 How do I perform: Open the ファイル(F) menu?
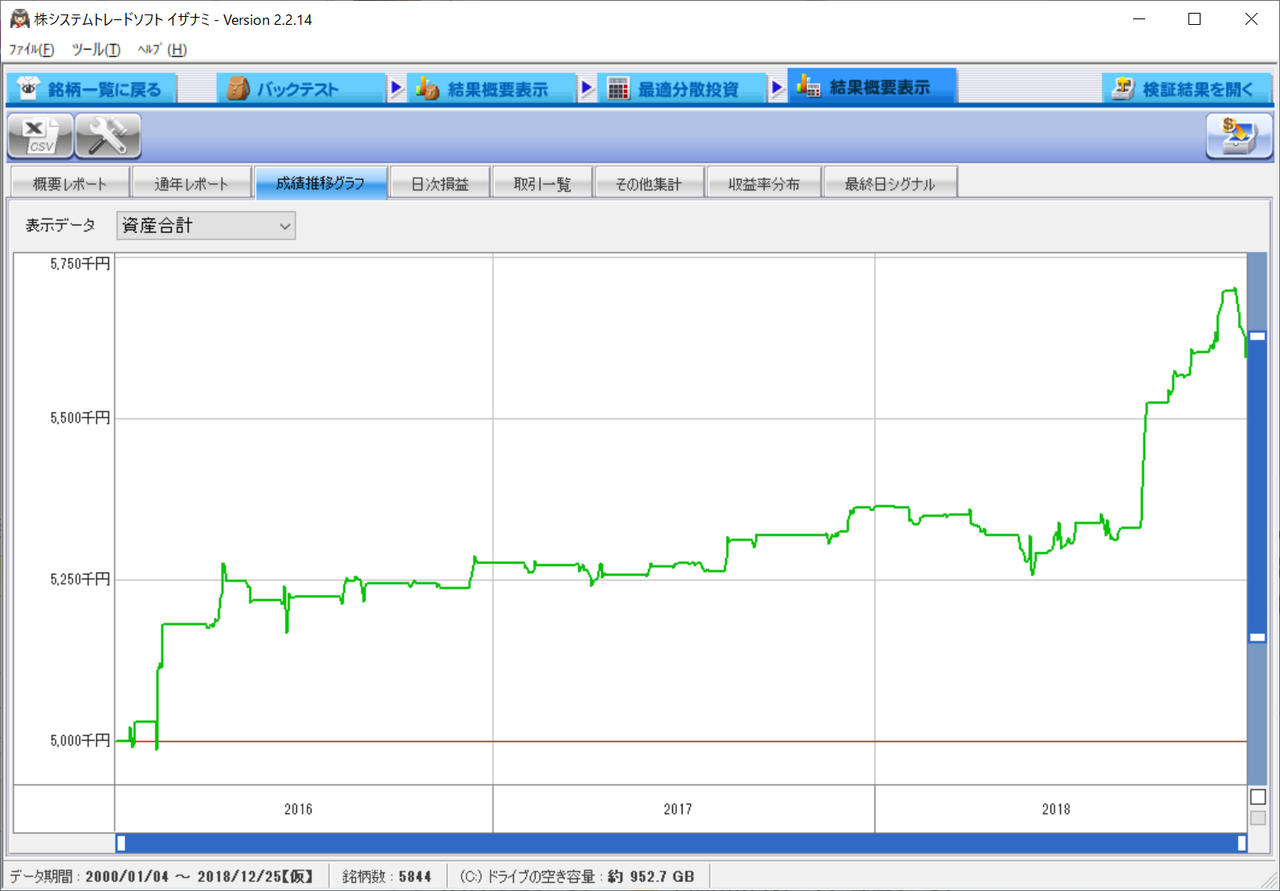point(32,50)
